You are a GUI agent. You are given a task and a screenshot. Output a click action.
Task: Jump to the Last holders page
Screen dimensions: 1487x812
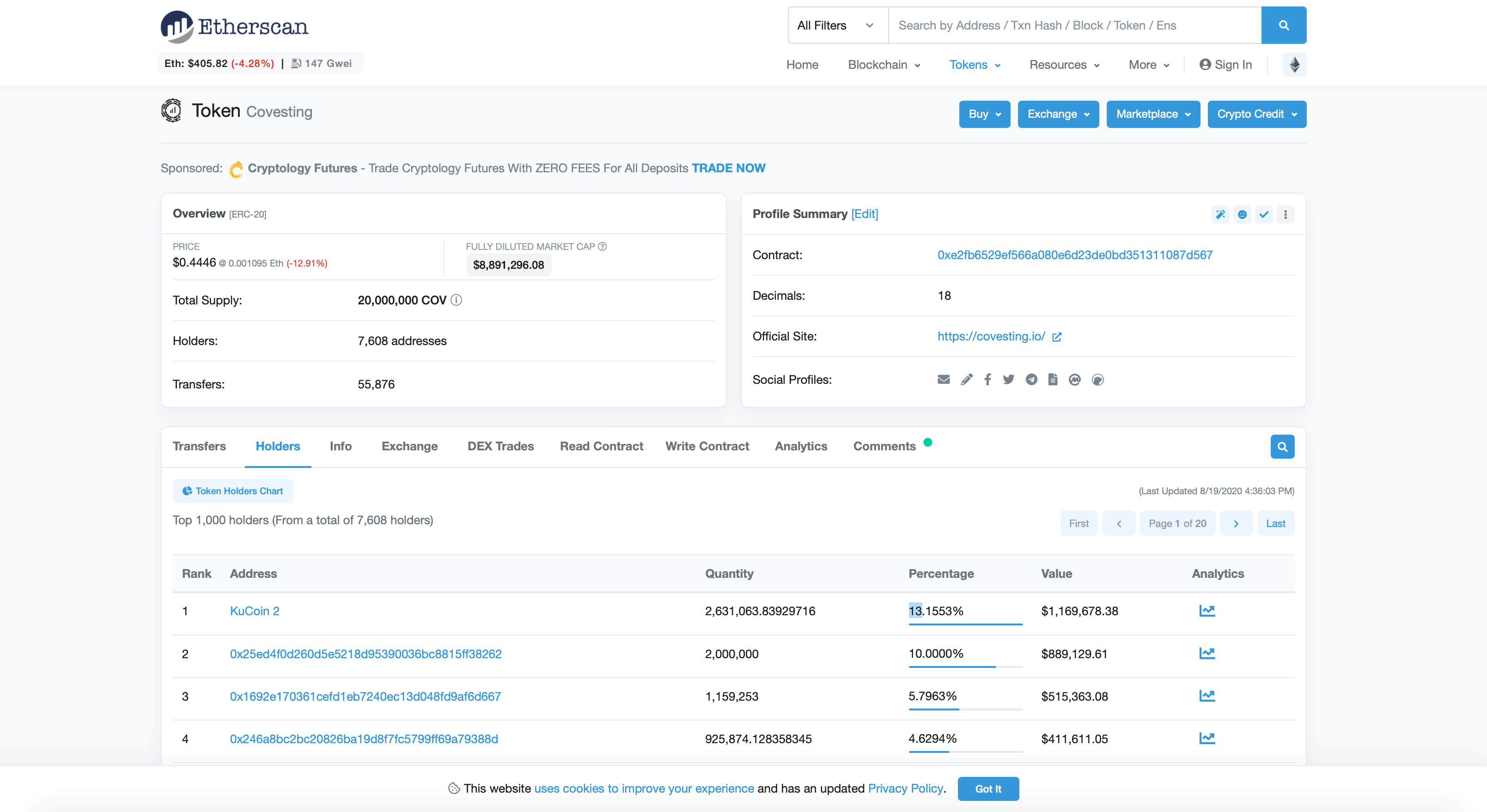[1276, 523]
